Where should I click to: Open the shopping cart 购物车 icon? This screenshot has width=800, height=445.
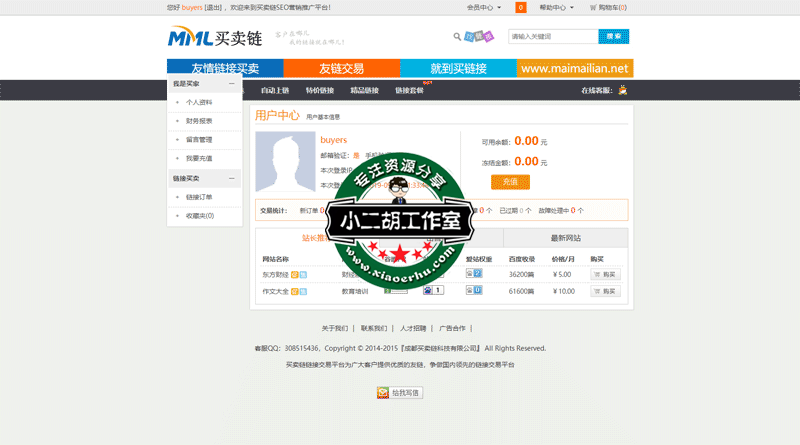click(593, 7)
